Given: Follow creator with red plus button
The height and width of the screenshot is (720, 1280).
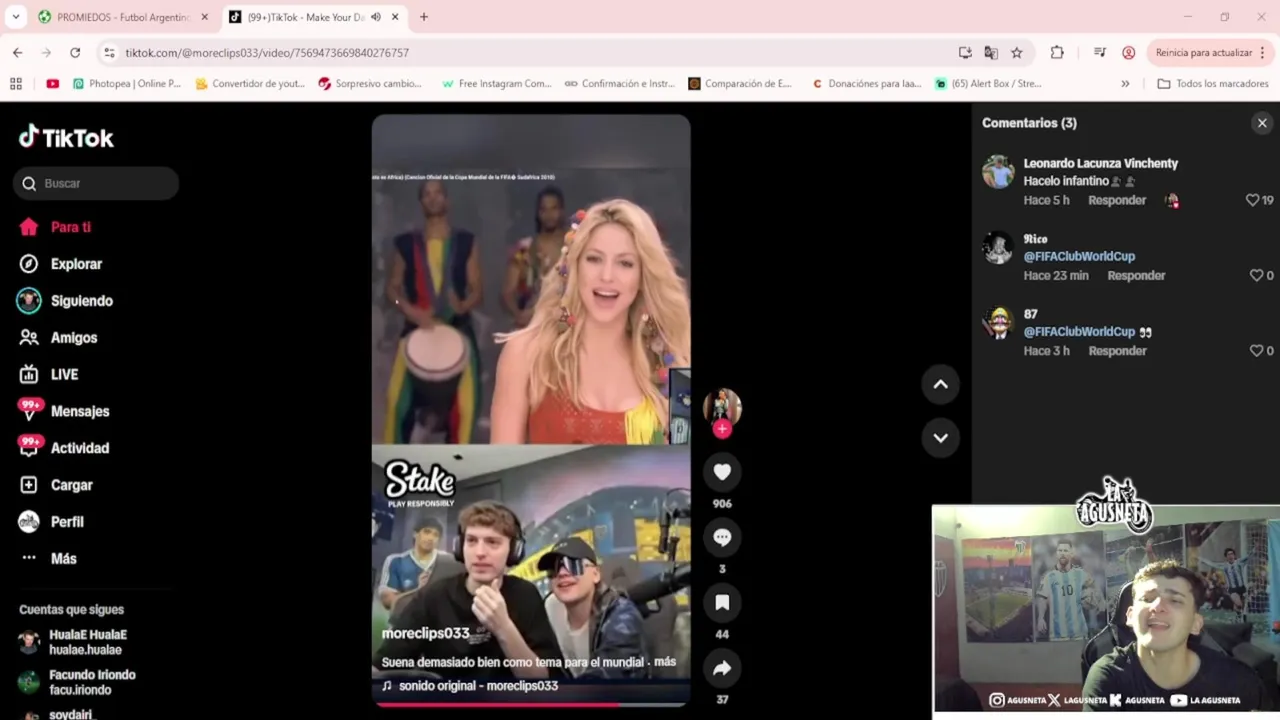Looking at the screenshot, I should click(x=722, y=429).
